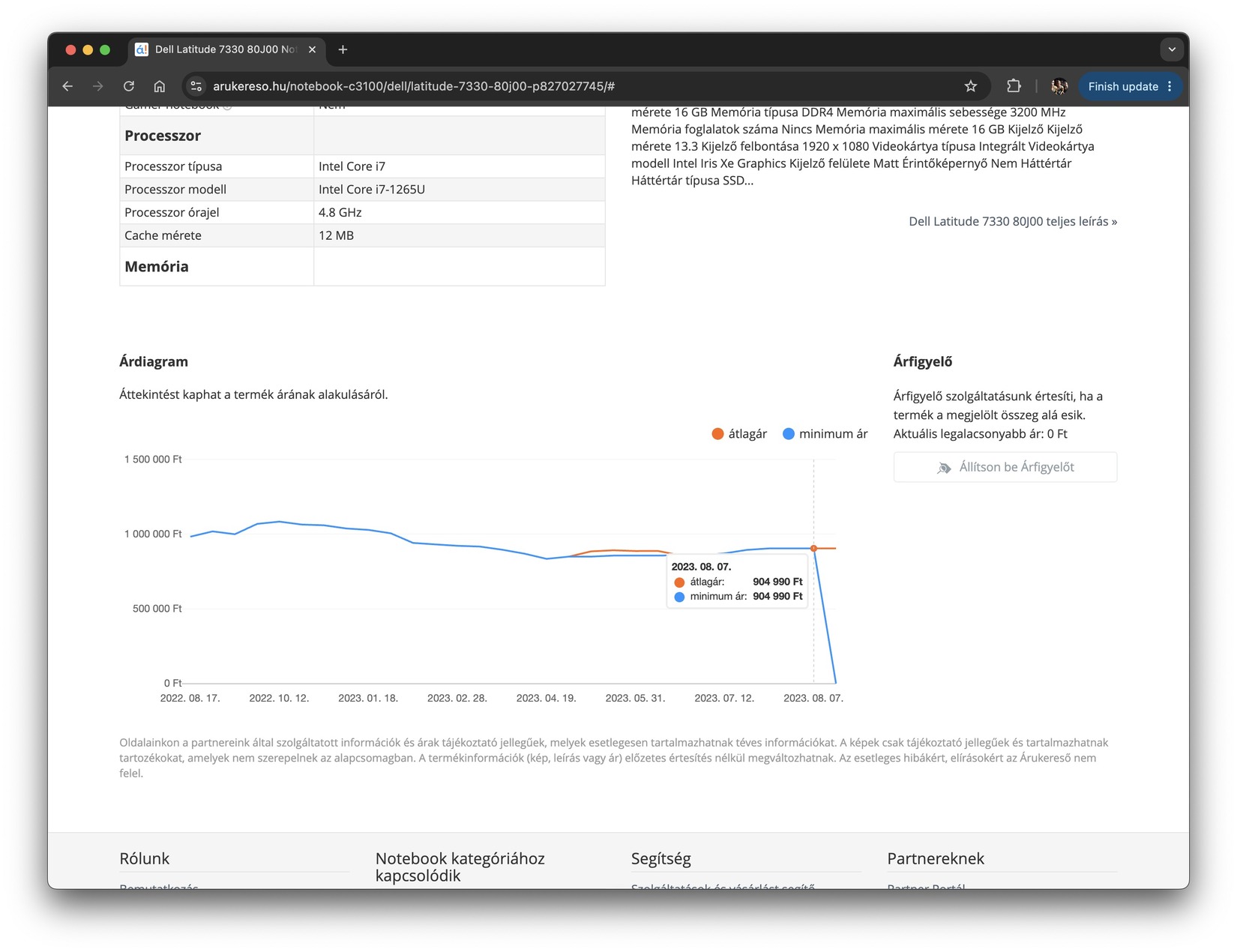Image resolution: width=1237 pixels, height=952 pixels.
Task: Reload the current page
Action: coord(129,86)
